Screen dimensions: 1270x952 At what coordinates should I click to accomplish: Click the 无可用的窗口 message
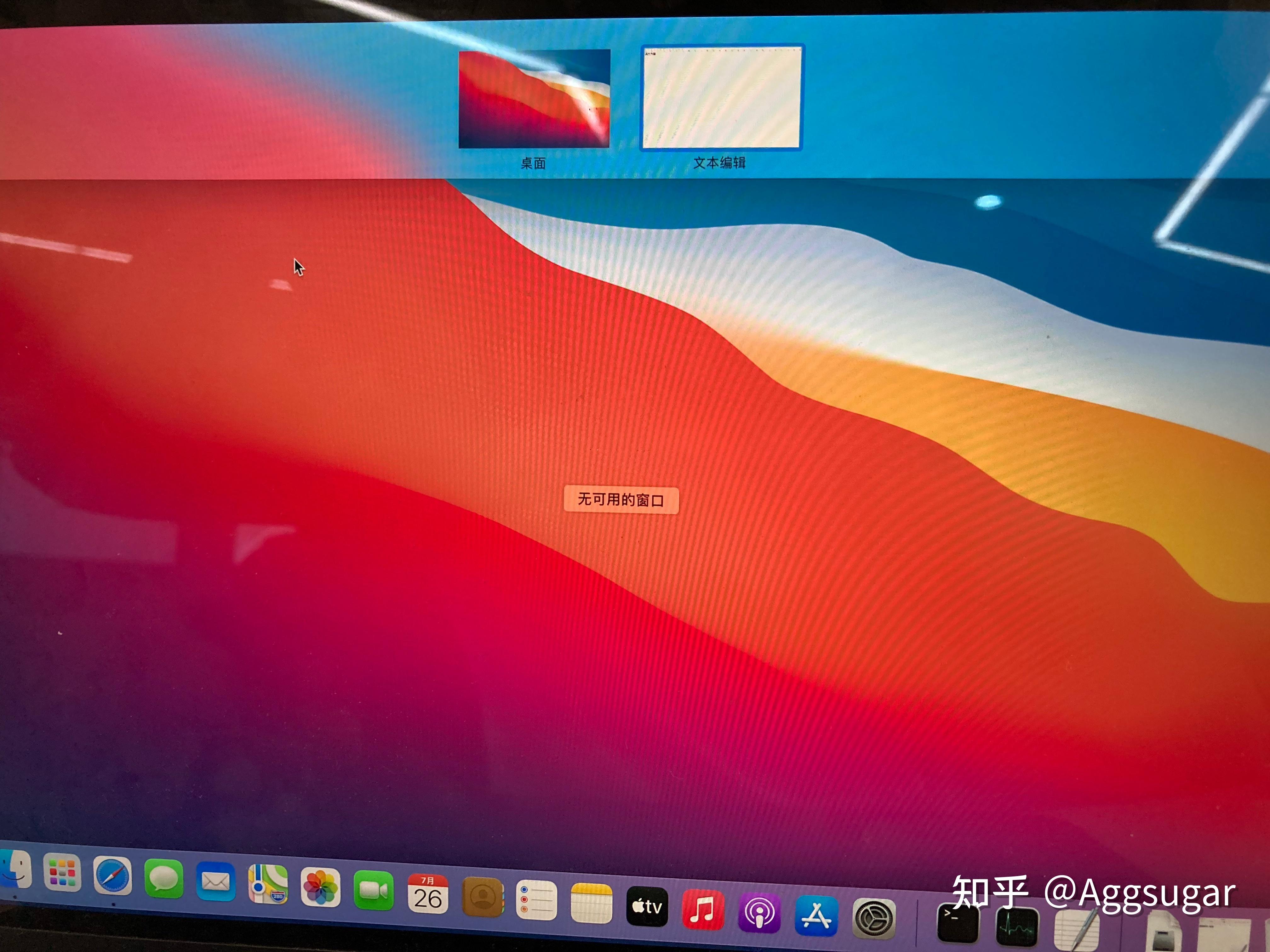[x=621, y=500]
